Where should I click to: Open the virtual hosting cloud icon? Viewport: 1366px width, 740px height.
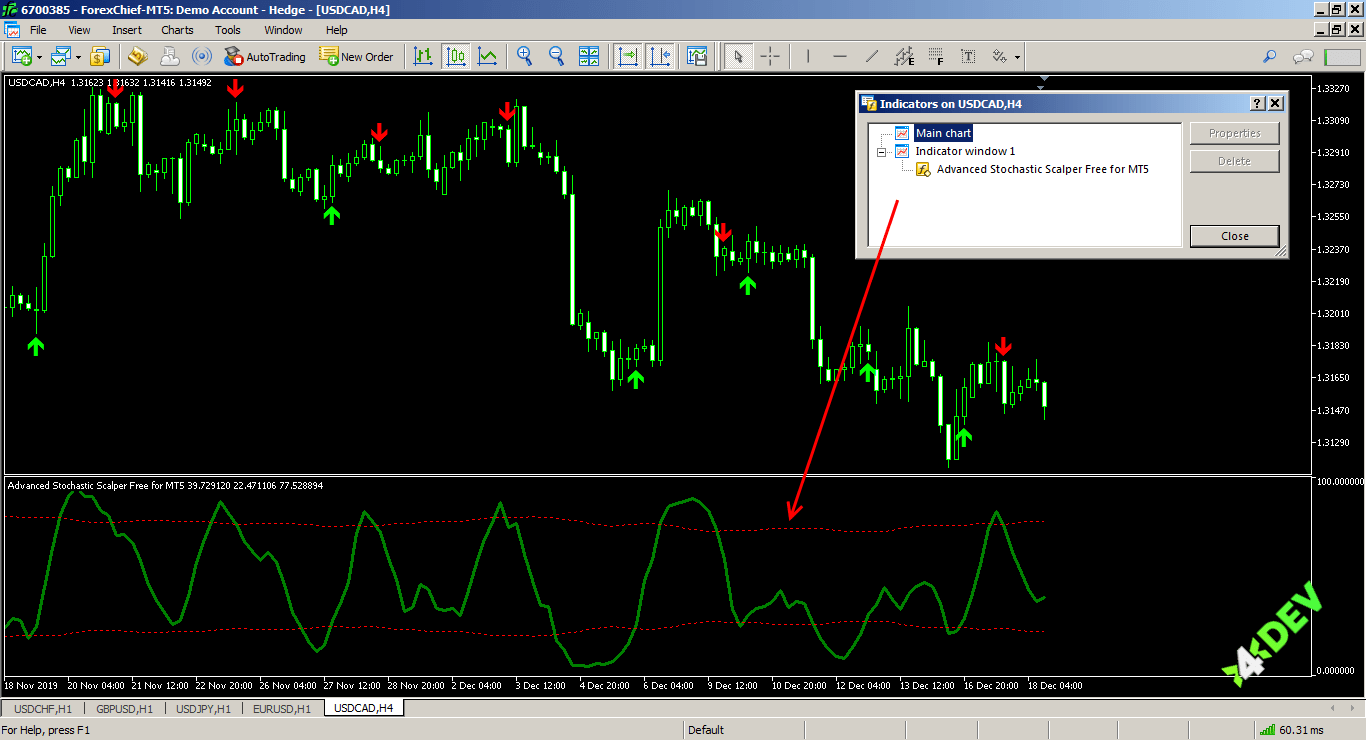coord(170,56)
